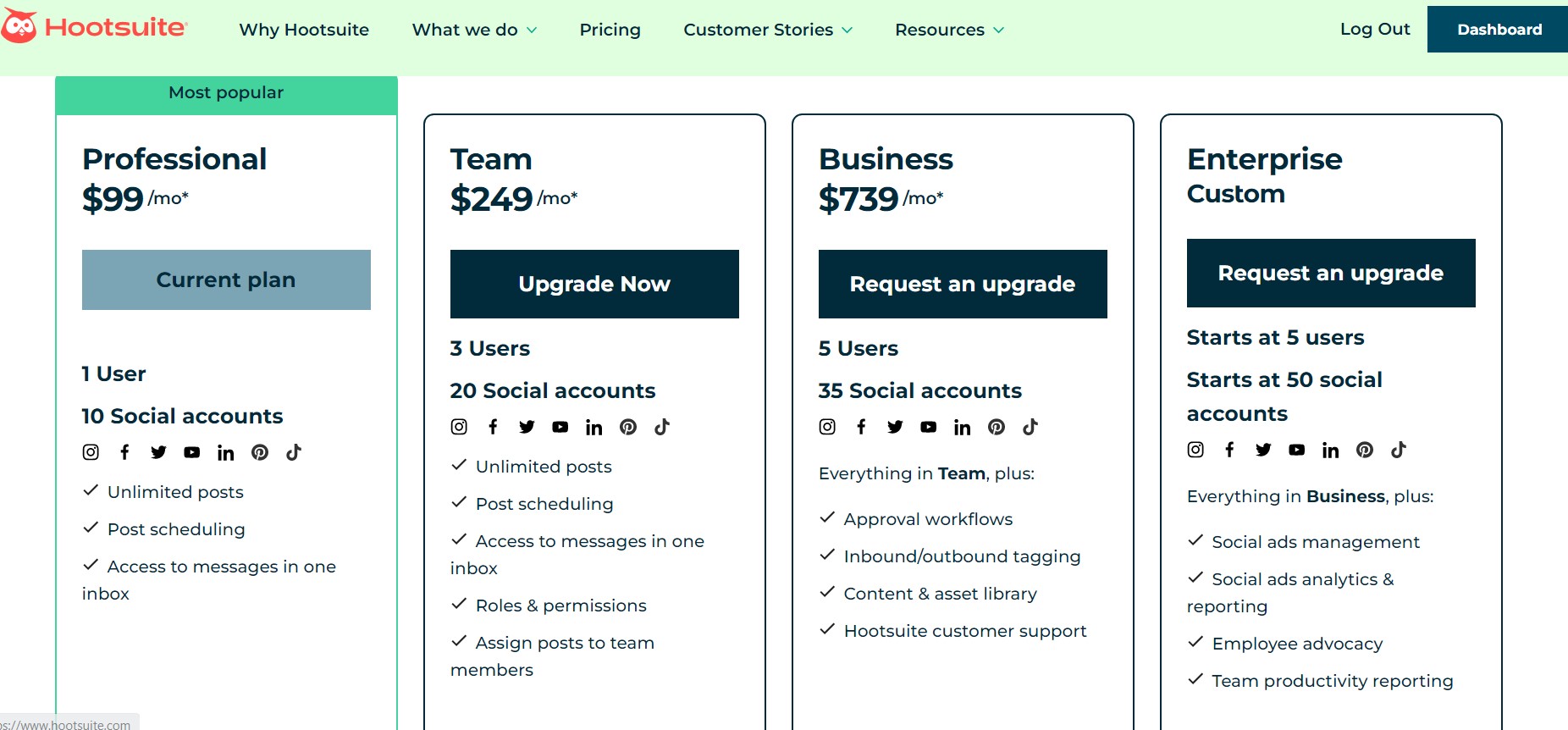Click "35 Social accounts" text

click(x=920, y=390)
